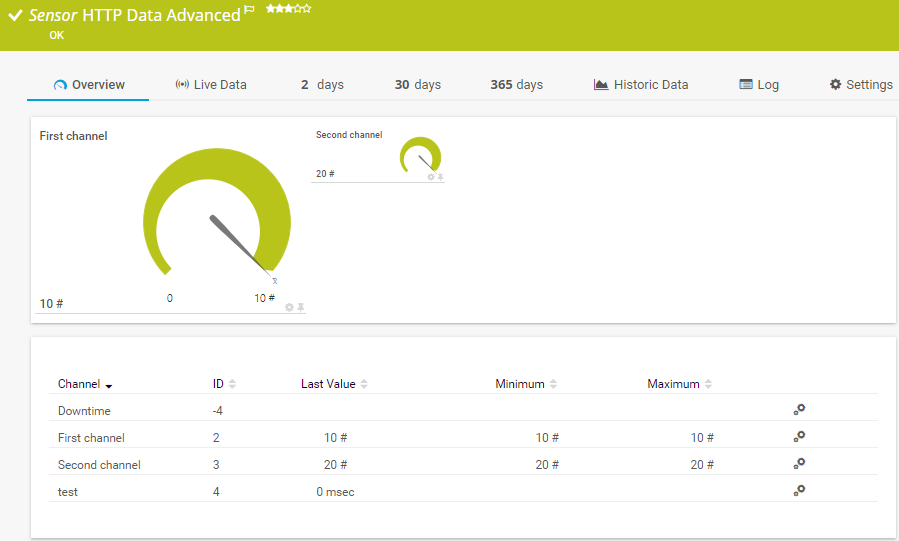Open channel settings for Second channel row
The height and width of the screenshot is (541, 899).
(799, 464)
